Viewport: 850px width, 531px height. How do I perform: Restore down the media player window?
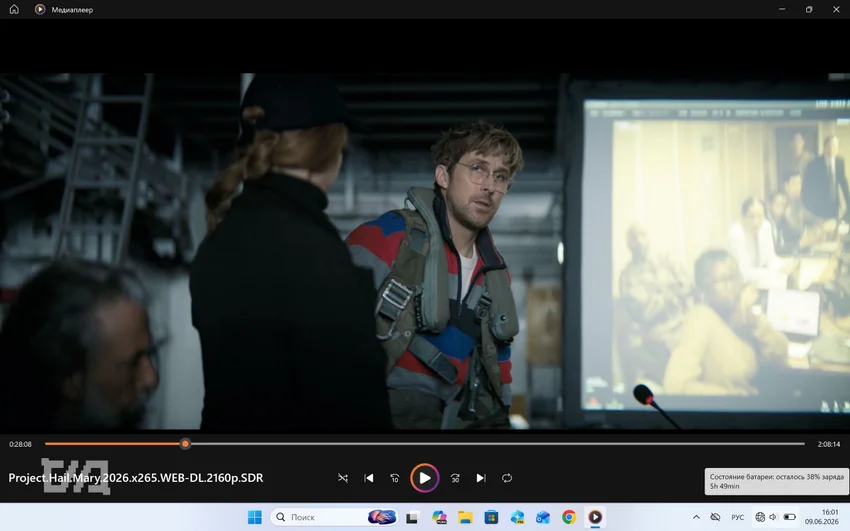[809, 9]
